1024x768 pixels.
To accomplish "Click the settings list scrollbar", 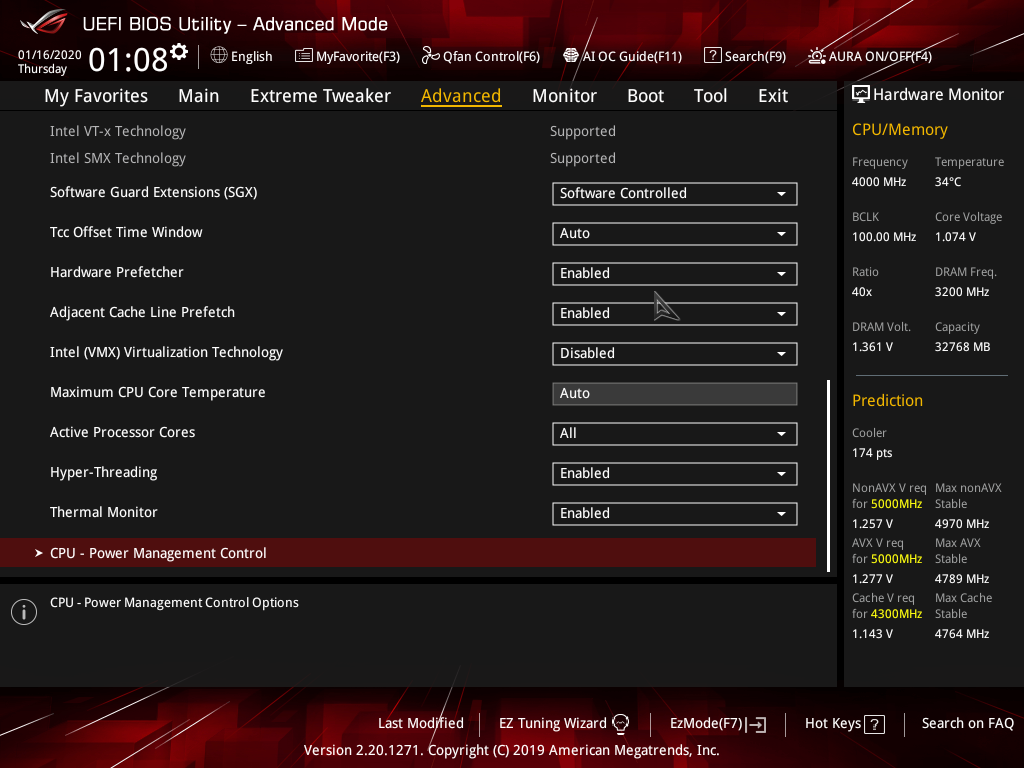I will tap(828, 475).
